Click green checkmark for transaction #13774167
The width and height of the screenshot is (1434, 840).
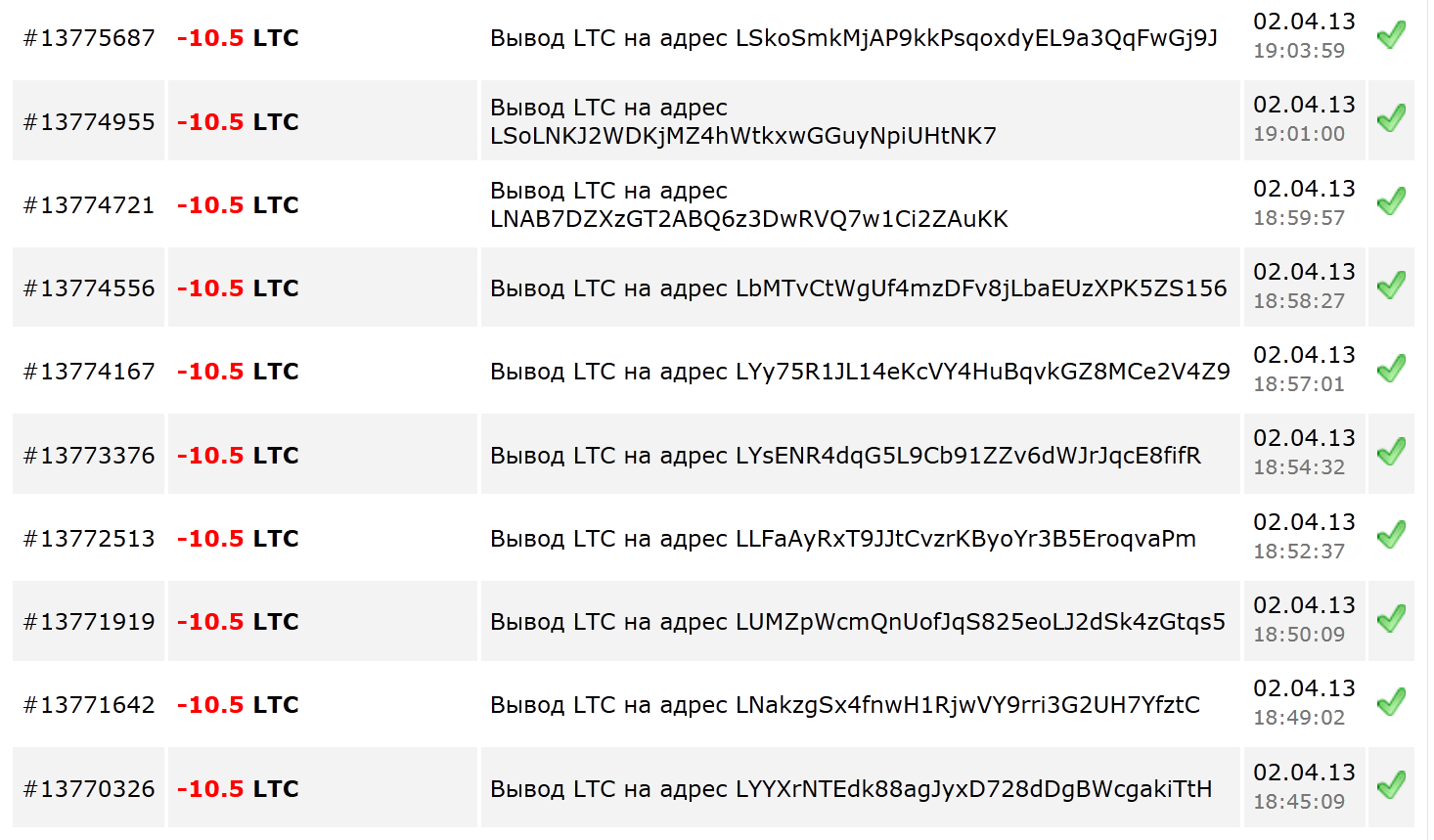[x=1391, y=369]
